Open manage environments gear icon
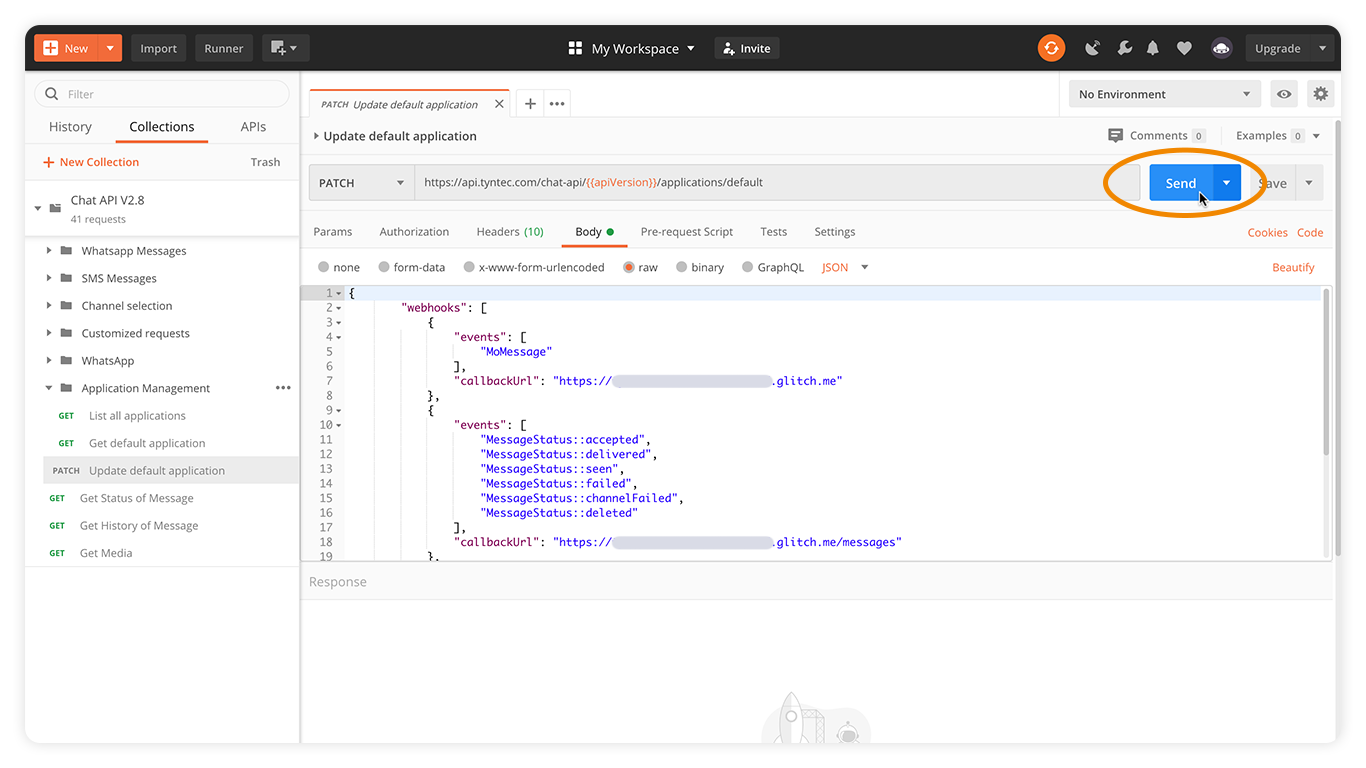 1321,94
